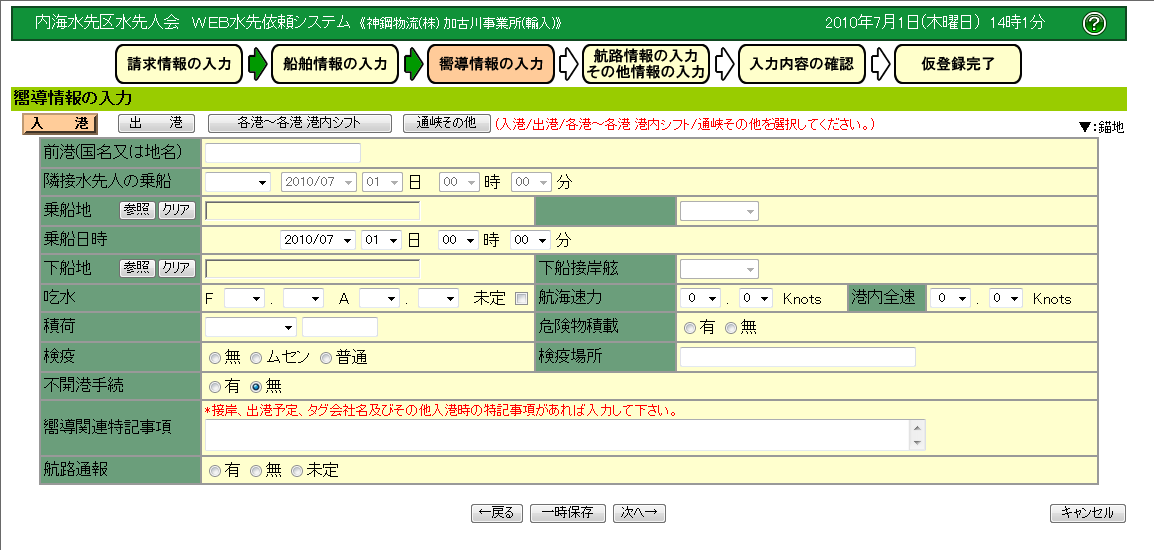Click キャンセル button
Screen dimensions: 1154x550
point(1087,513)
